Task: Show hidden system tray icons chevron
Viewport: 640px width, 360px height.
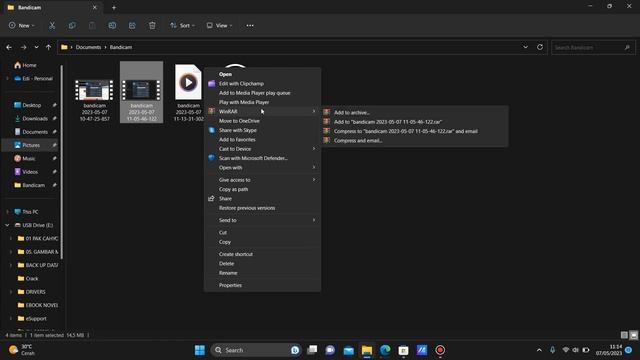Action: tap(539, 350)
